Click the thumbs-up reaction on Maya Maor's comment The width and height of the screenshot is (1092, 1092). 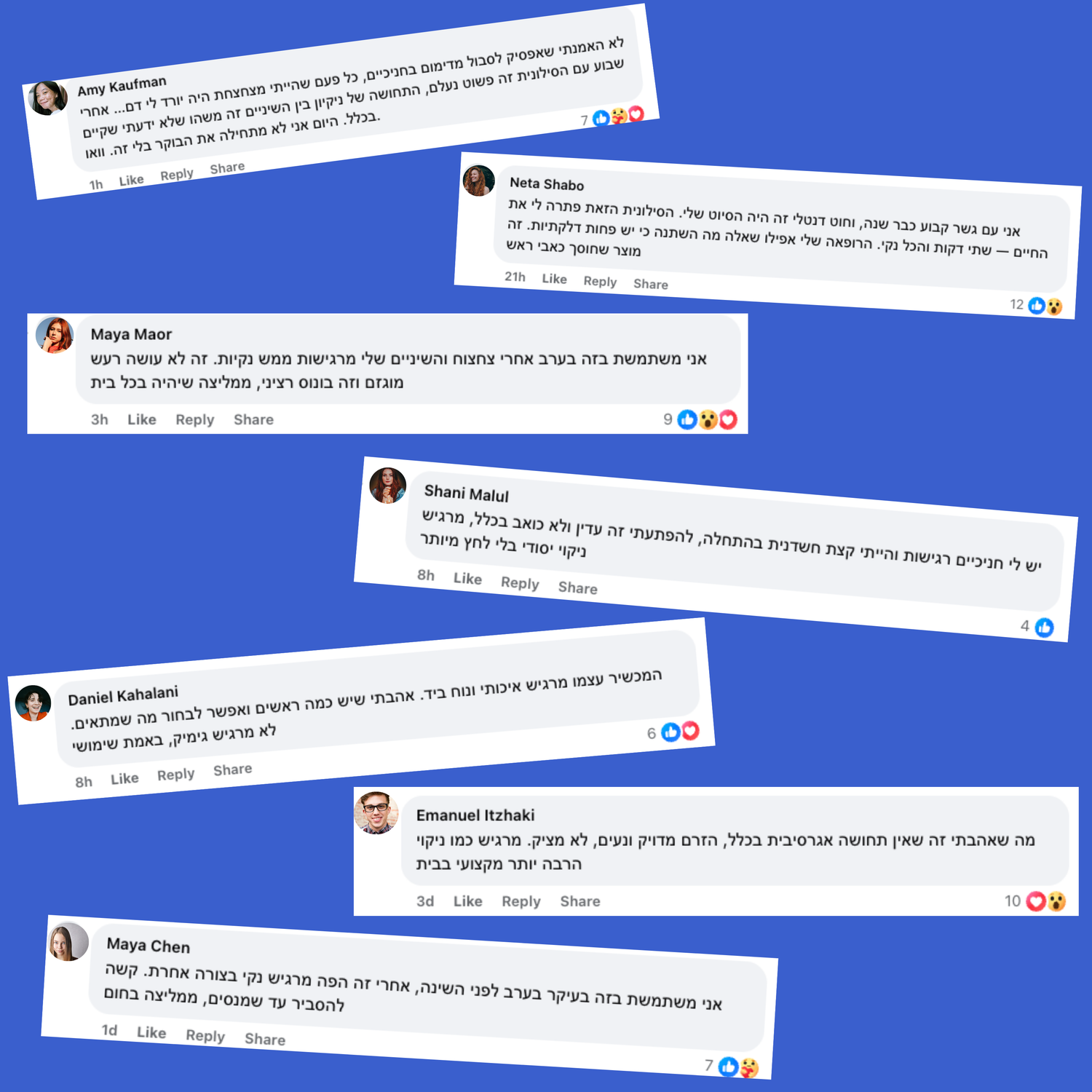(x=687, y=419)
